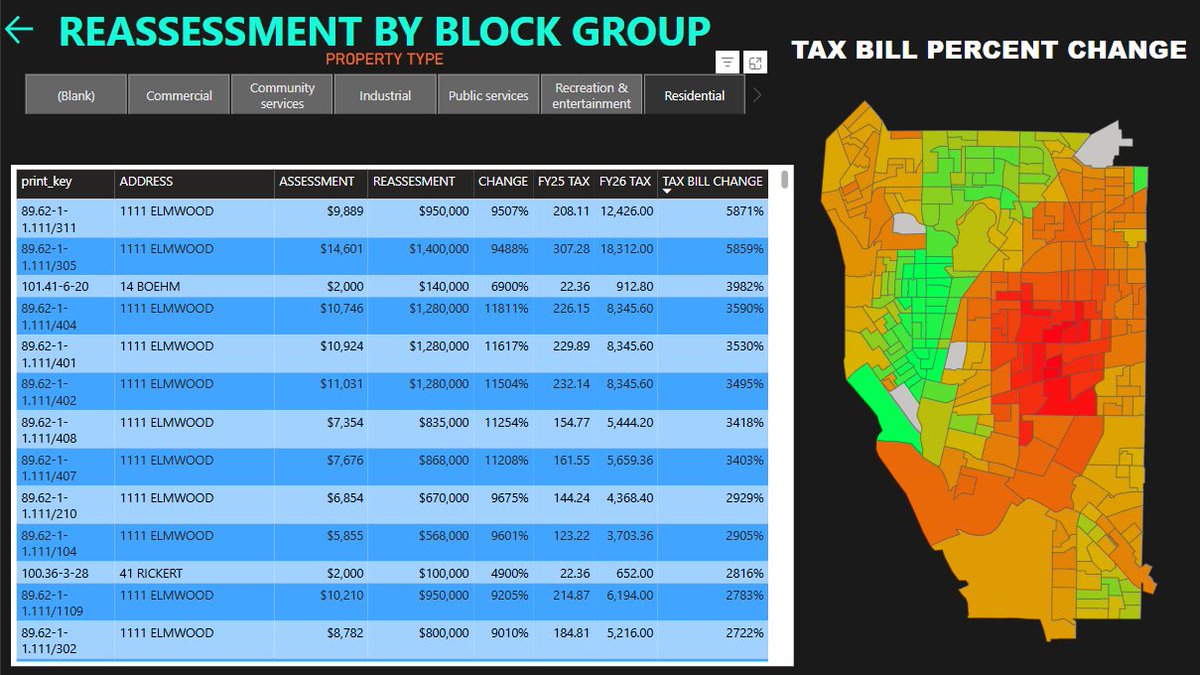
Task: Sort by the CHANGE column header
Action: coord(503,183)
